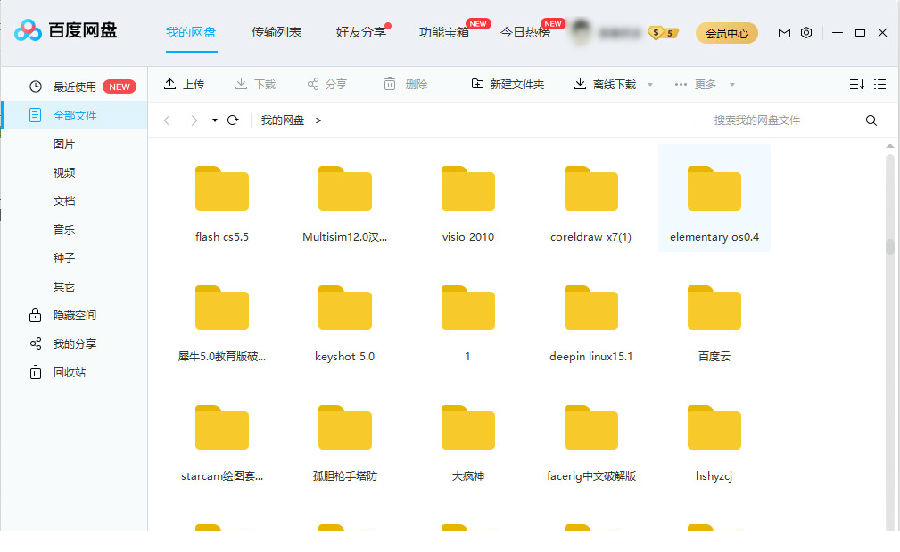This screenshot has width=900, height=552.
Task: Open the settings icon in title bar
Action: click(806, 33)
